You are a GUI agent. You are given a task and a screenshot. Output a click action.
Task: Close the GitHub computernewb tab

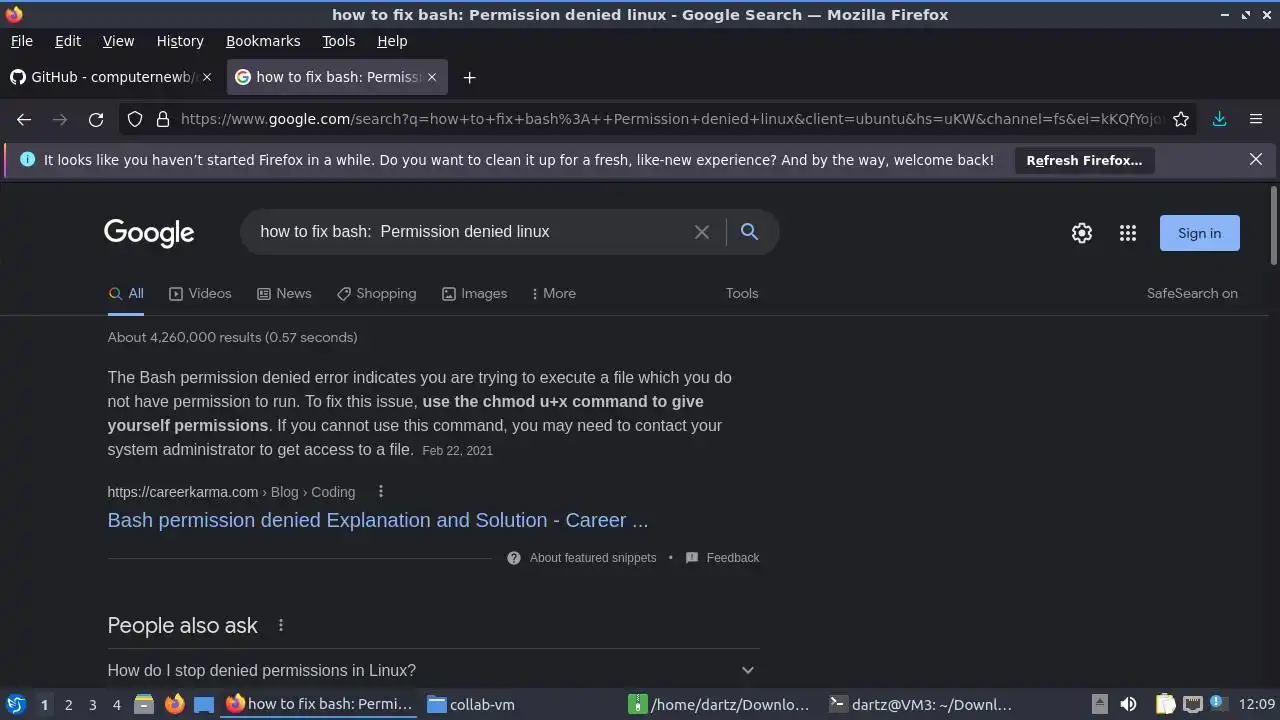click(x=207, y=77)
